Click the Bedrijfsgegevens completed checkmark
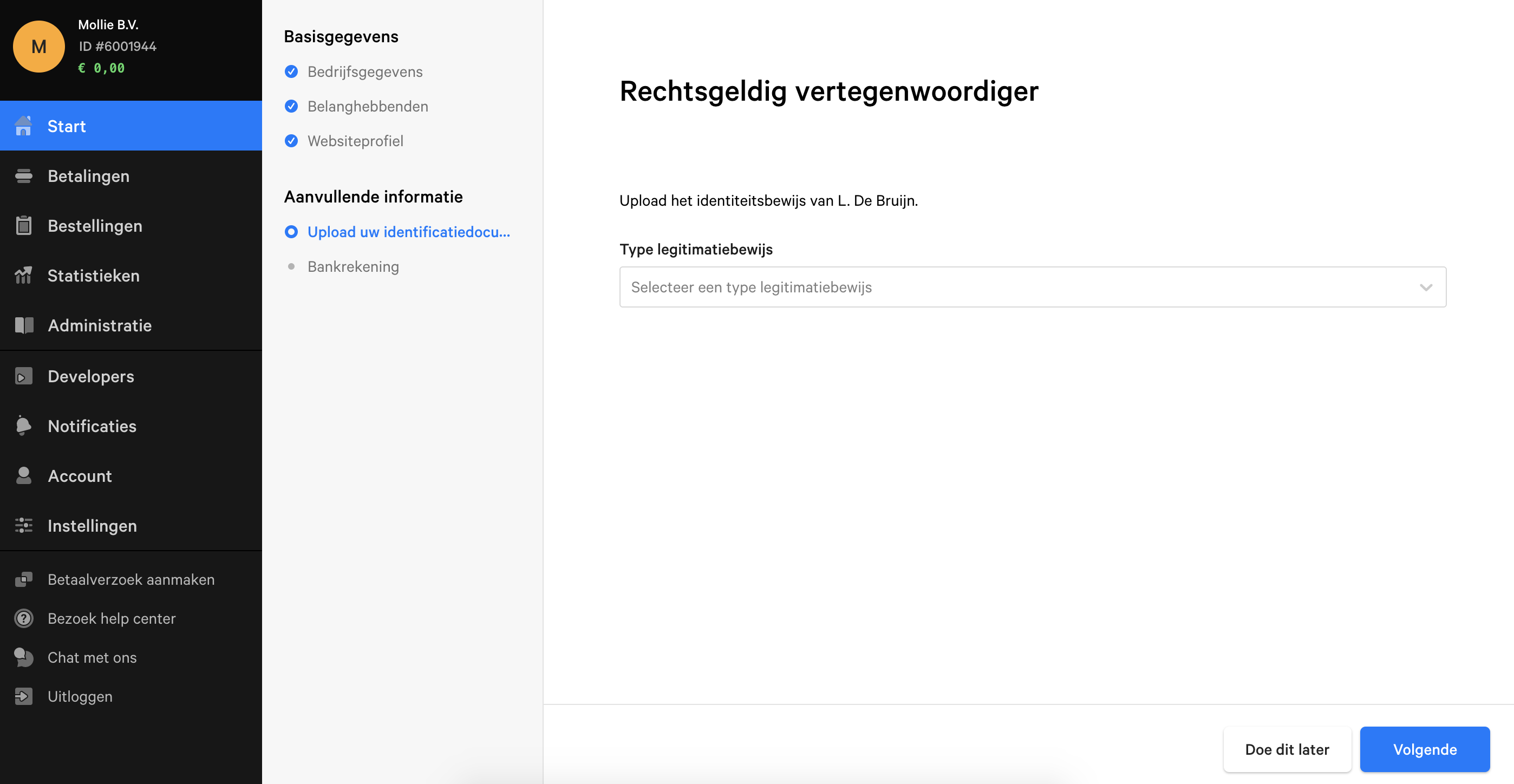1514x784 pixels. (x=291, y=71)
